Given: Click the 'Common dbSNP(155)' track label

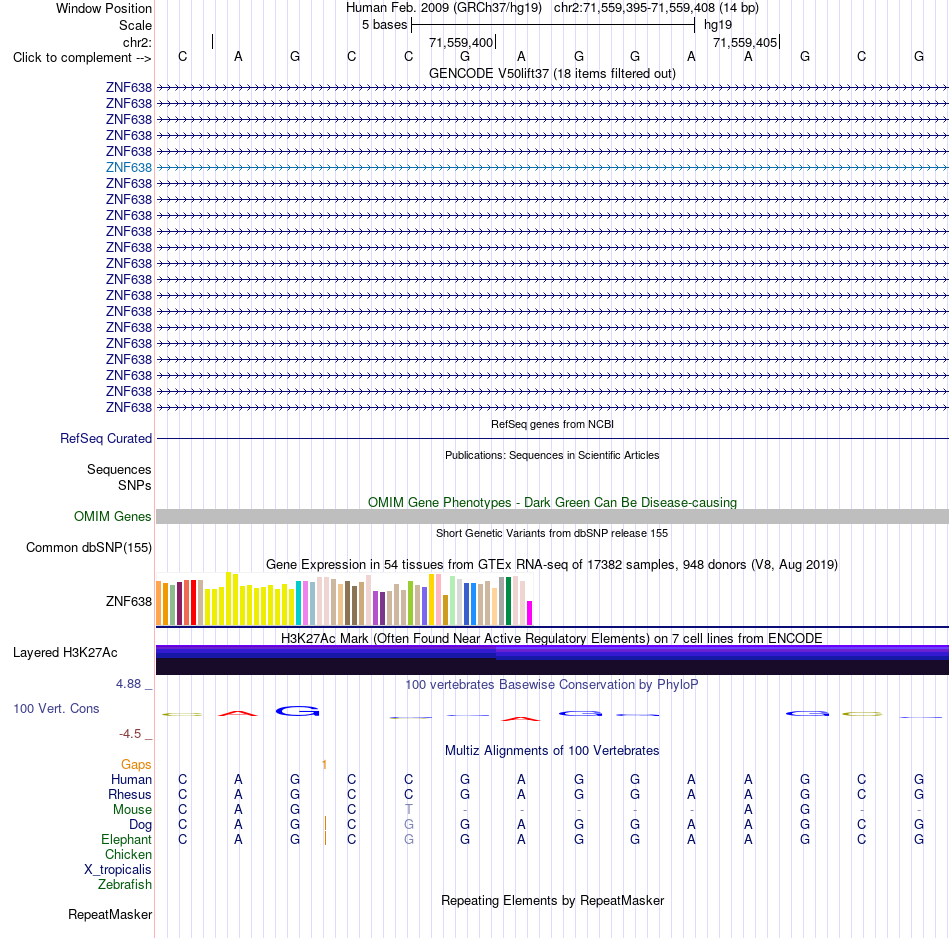Looking at the screenshot, I should tap(88, 547).
